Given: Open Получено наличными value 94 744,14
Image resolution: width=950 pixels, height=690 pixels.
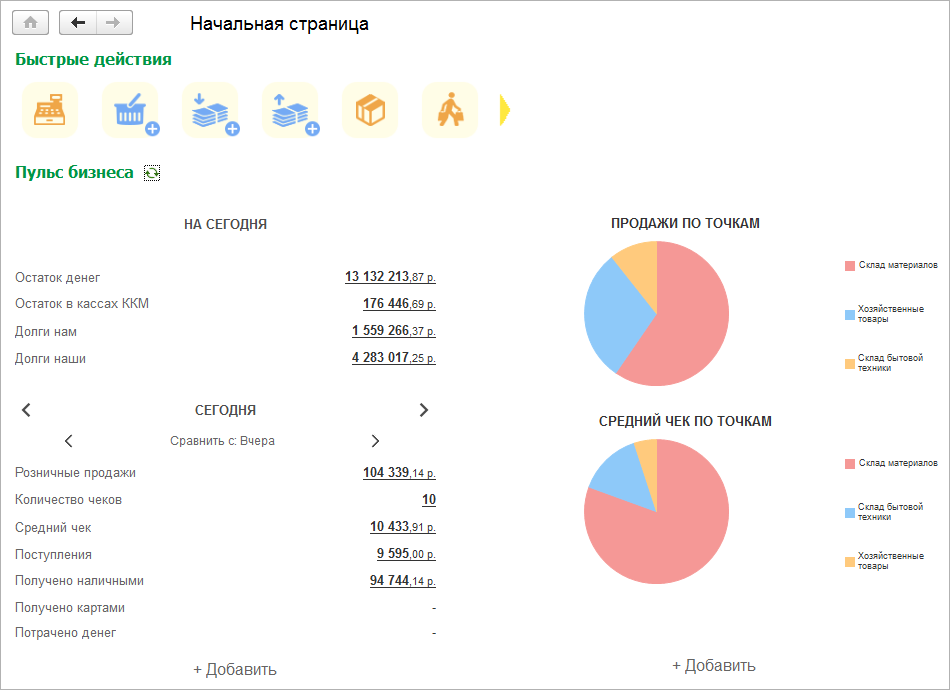Looking at the screenshot, I should (403, 580).
